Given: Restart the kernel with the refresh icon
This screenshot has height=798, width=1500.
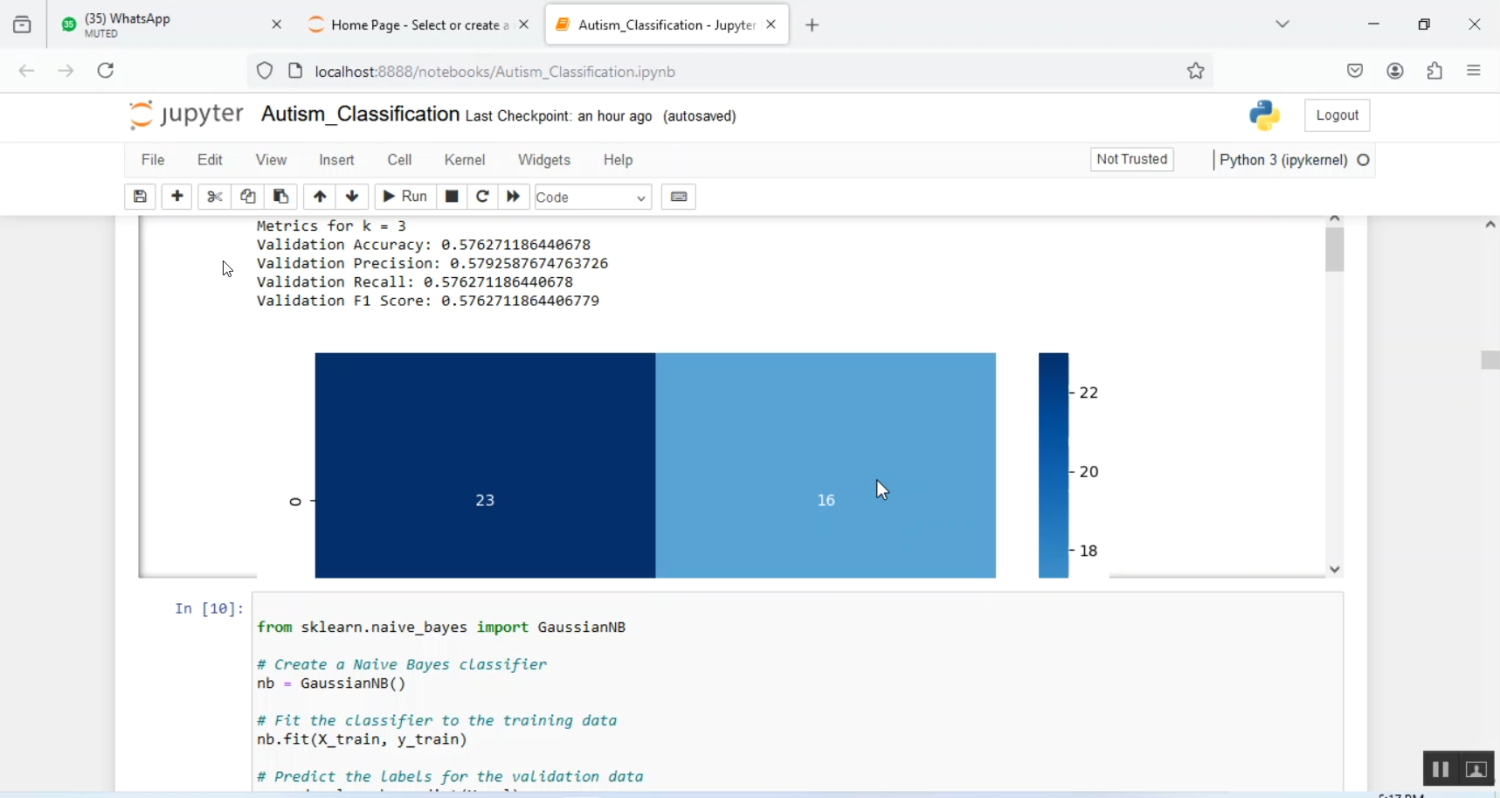Looking at the screenshot, I should tap(482, 196).
